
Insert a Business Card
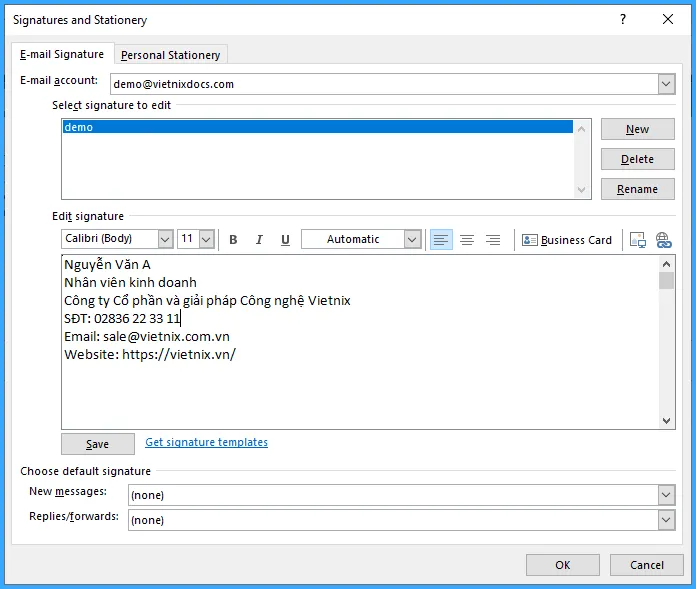567,240
